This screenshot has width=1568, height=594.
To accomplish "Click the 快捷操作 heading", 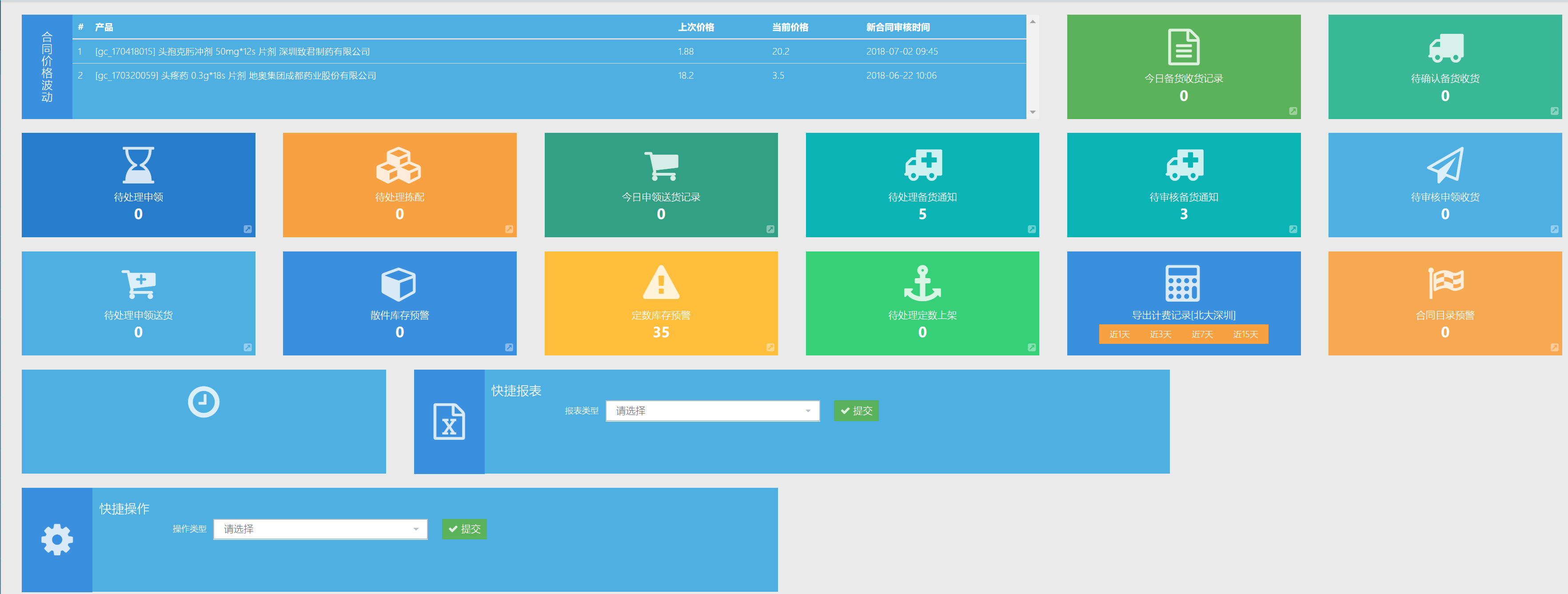I will coord(124,509).
